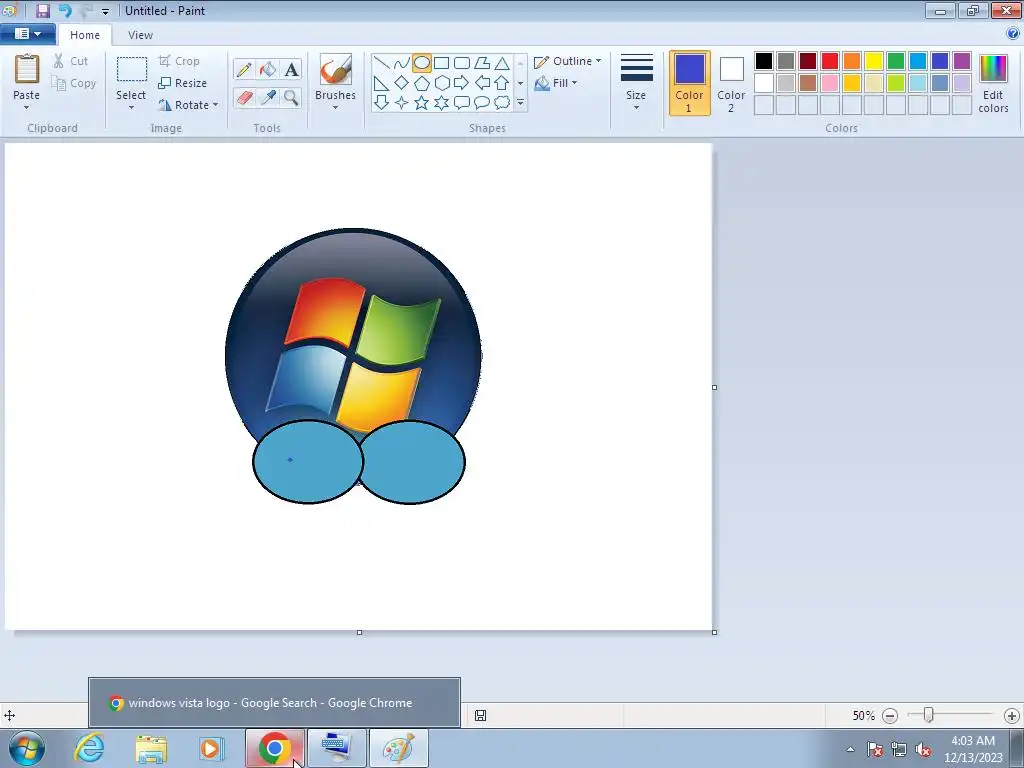This screenshot has width=1024, height=768.
Task: Click the Undo arrow in the title bar
Action: (65, 10)
